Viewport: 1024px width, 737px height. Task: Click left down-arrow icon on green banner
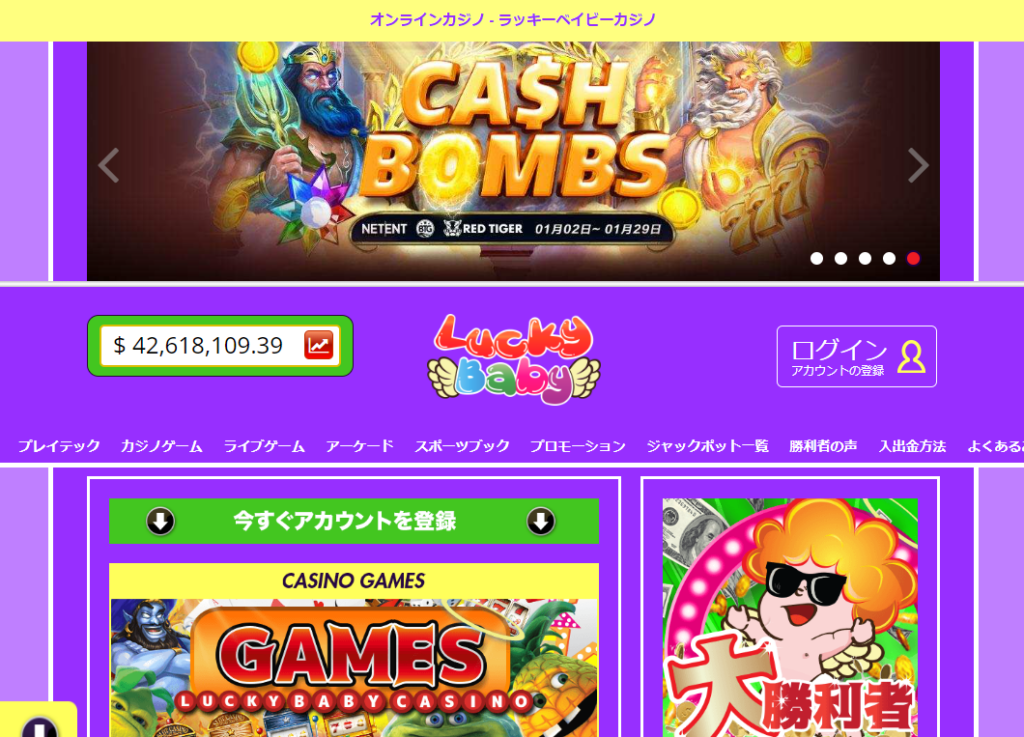point(160,521)
